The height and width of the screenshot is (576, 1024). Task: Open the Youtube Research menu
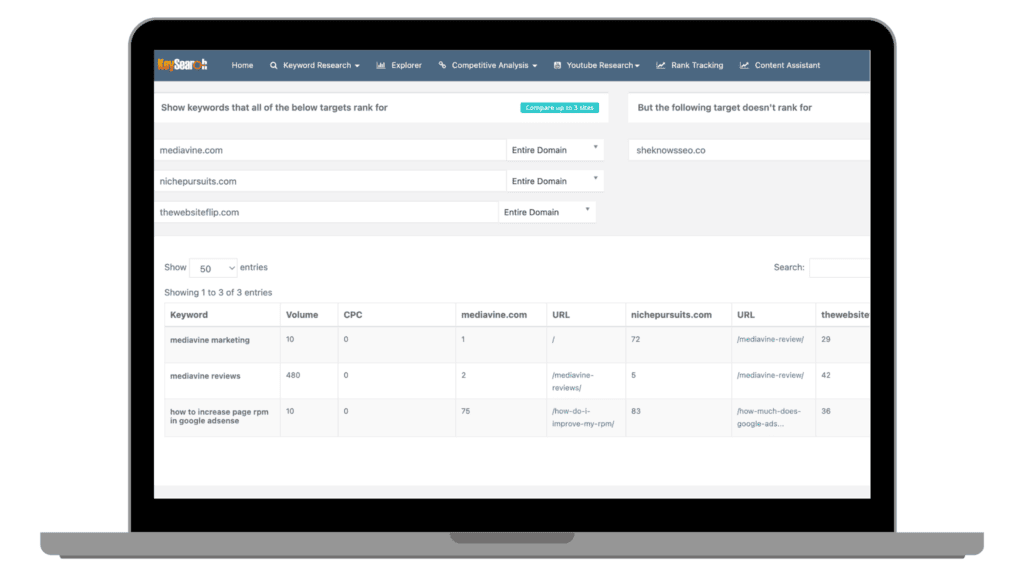coord(603,65)
